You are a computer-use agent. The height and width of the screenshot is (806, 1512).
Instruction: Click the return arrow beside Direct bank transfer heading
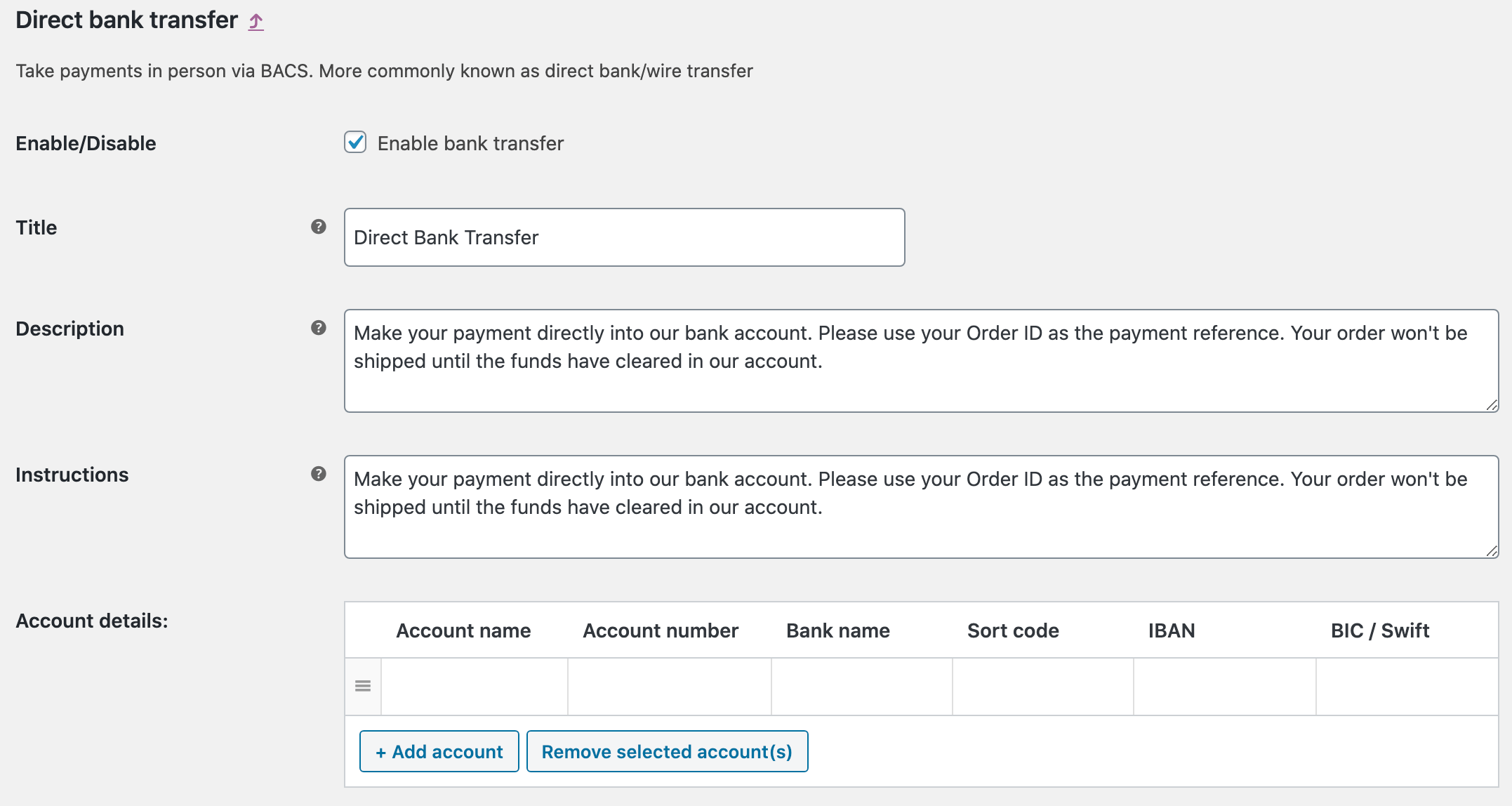[x=256, y=22]
